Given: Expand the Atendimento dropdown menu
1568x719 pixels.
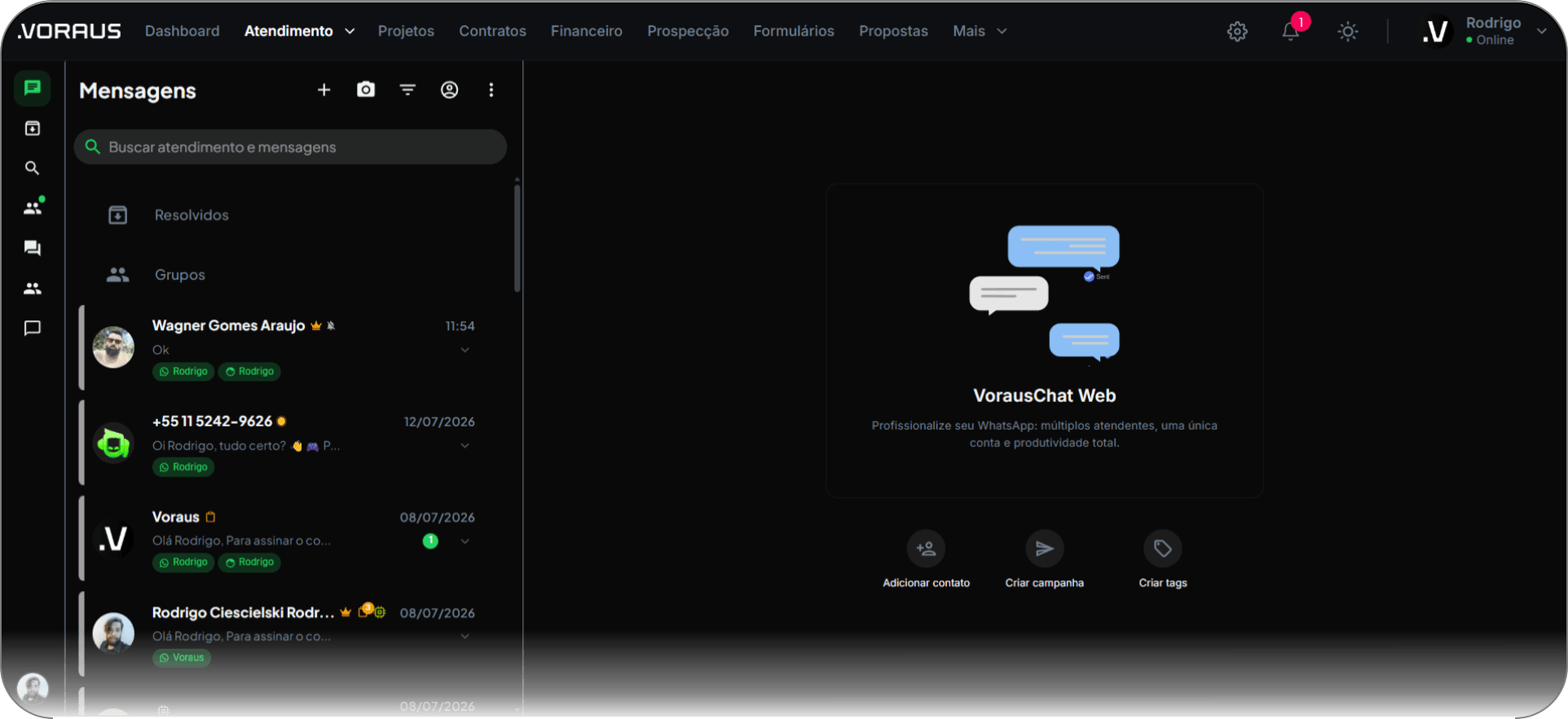Looking at the screenshot, I should click(300, 31).
